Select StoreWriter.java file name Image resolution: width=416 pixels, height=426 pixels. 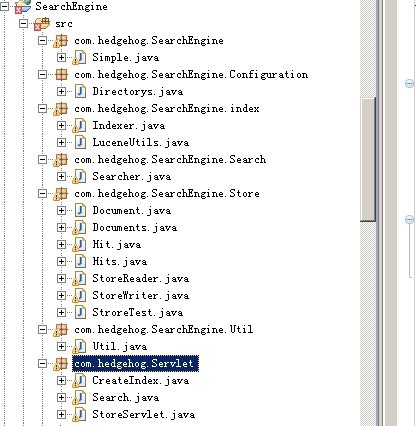(141, 296)
